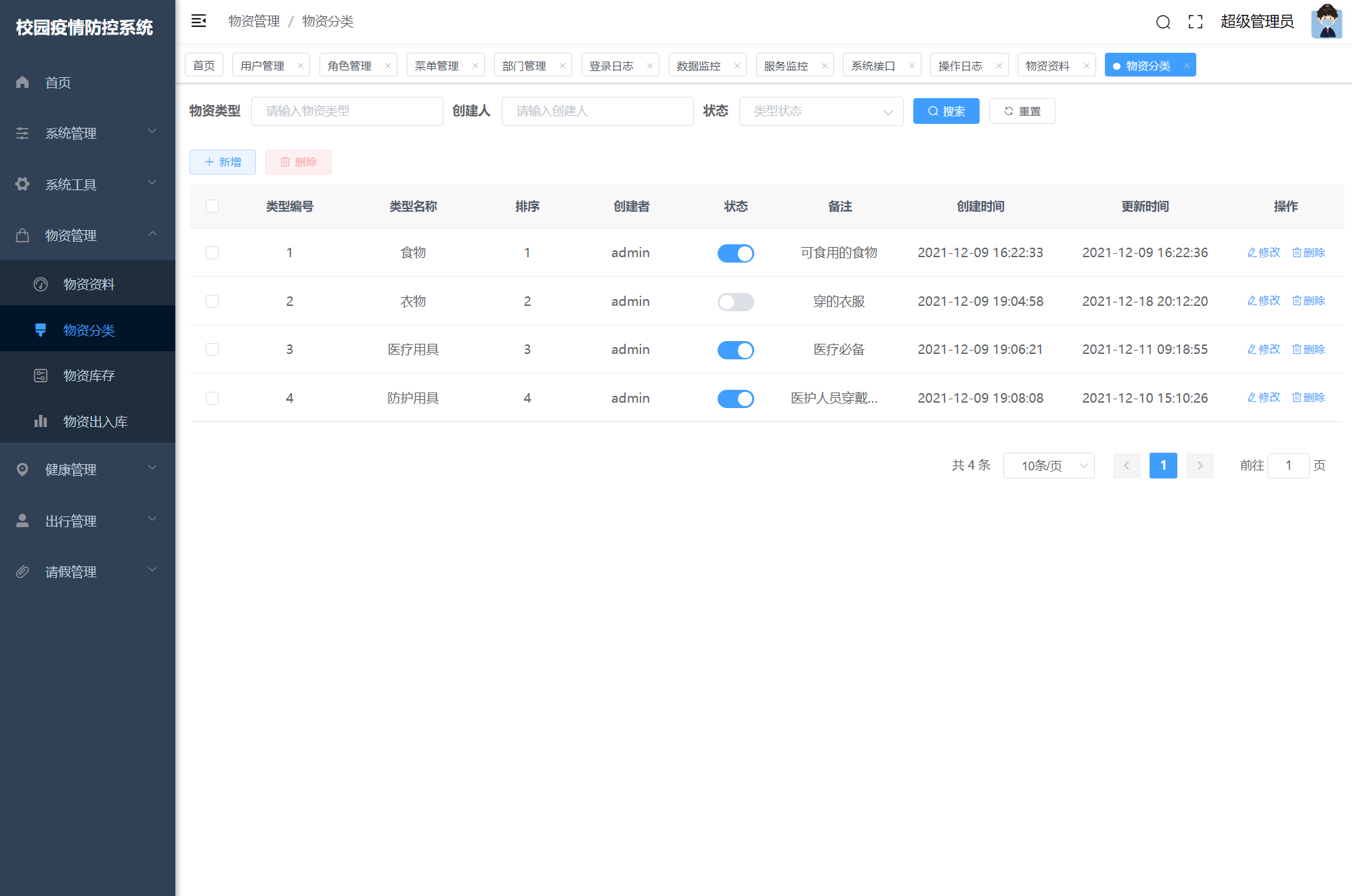This screenshot has width=1352, height=896.
Task: Click the 新增 add button
Action: pos(223,162)
